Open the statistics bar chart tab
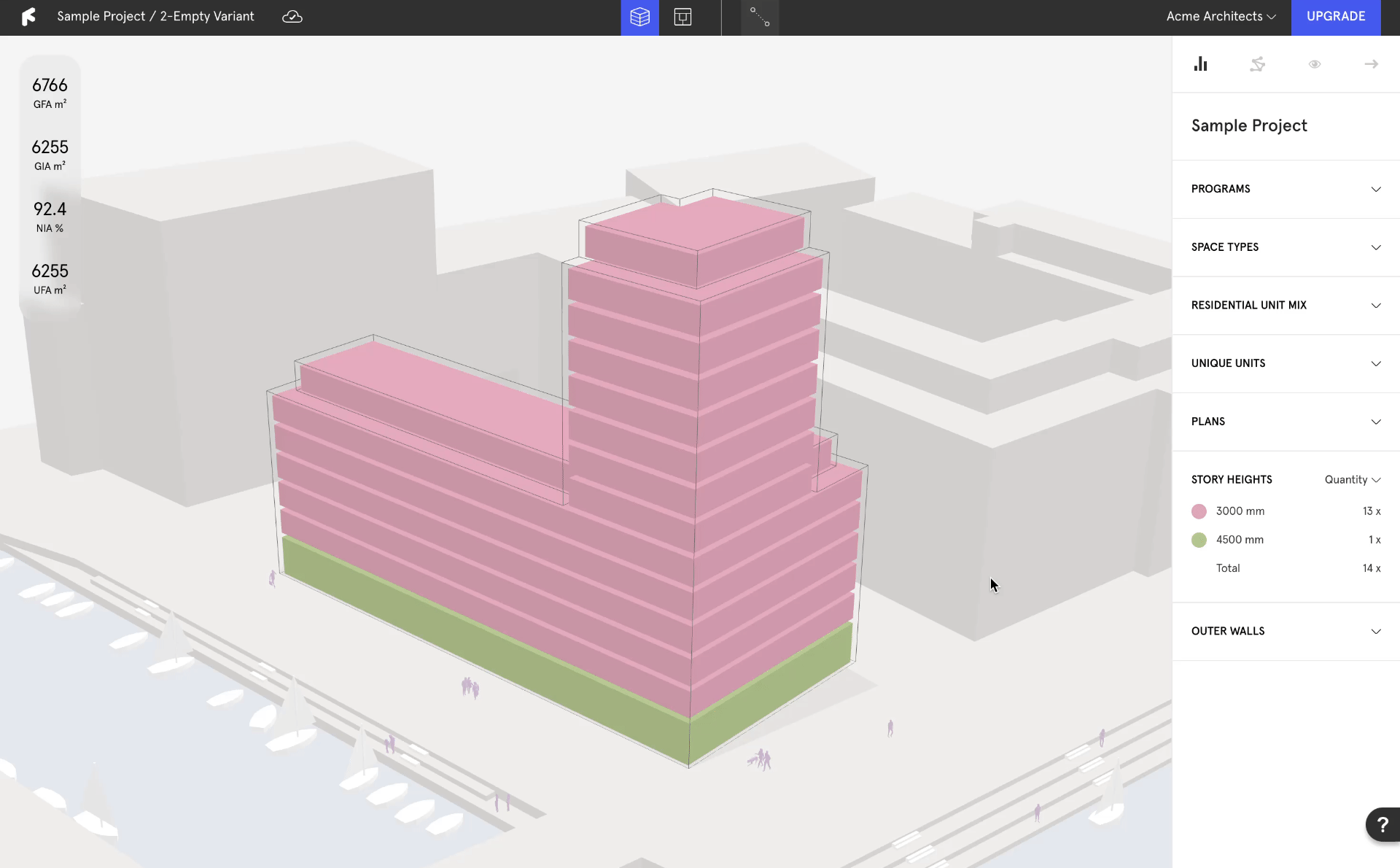The height and width of the screenshot is (868, 1400). pyautogui.click(x=1200, y=64)
